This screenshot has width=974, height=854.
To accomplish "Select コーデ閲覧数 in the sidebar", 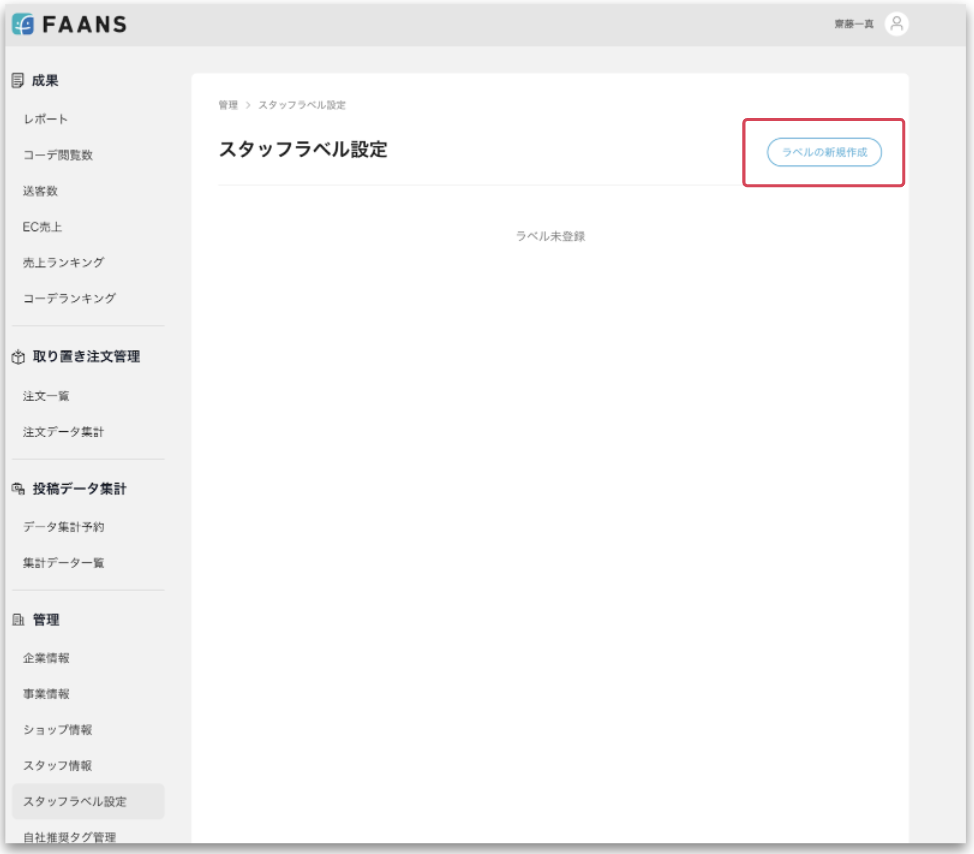I will 58,155.
